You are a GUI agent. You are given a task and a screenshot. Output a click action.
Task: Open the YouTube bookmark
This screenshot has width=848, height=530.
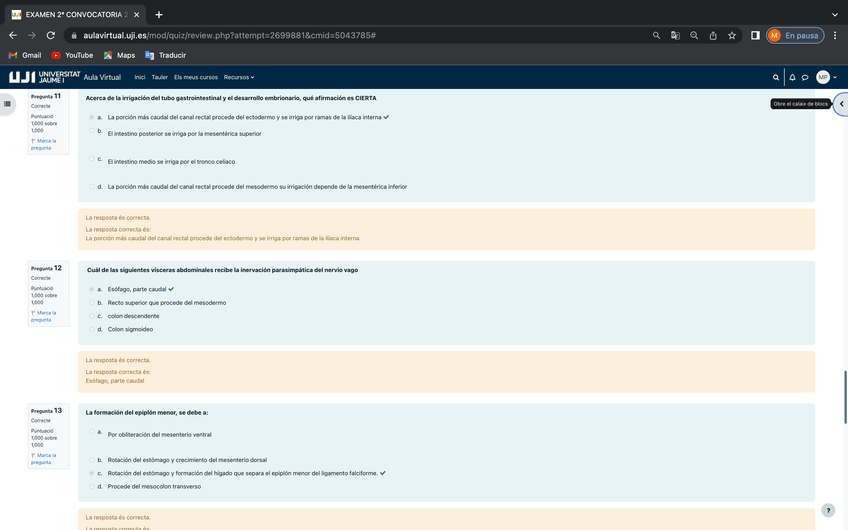click(x=72, y=55)
